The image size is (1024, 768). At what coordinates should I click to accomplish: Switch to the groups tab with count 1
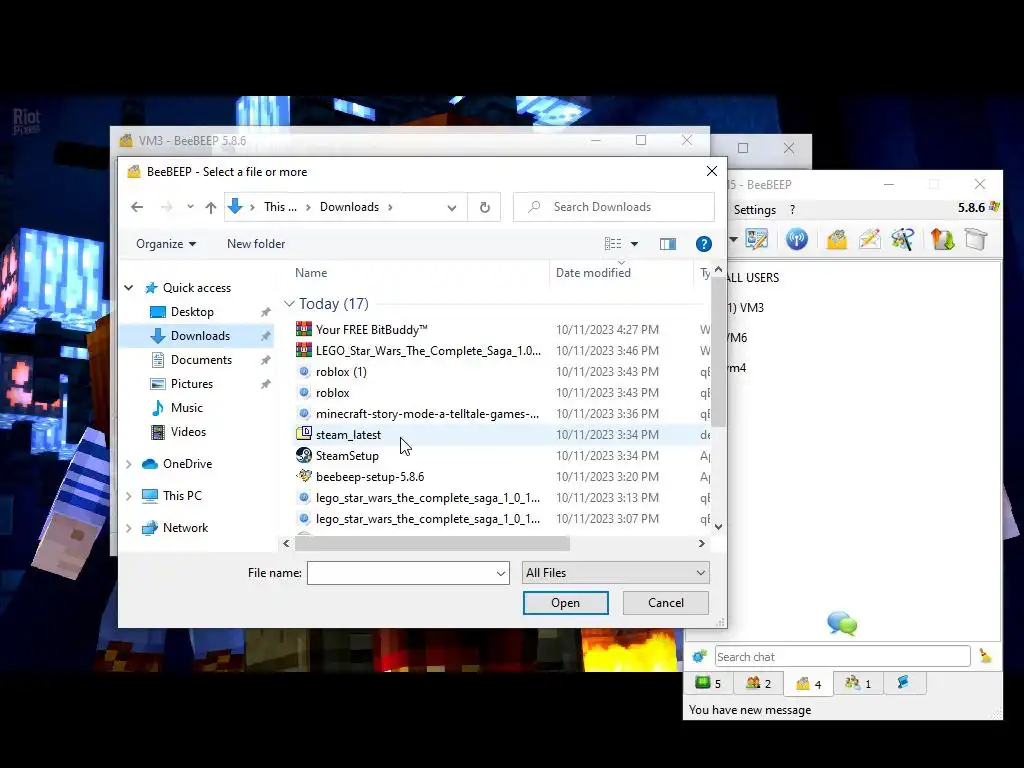coord(858,683)
